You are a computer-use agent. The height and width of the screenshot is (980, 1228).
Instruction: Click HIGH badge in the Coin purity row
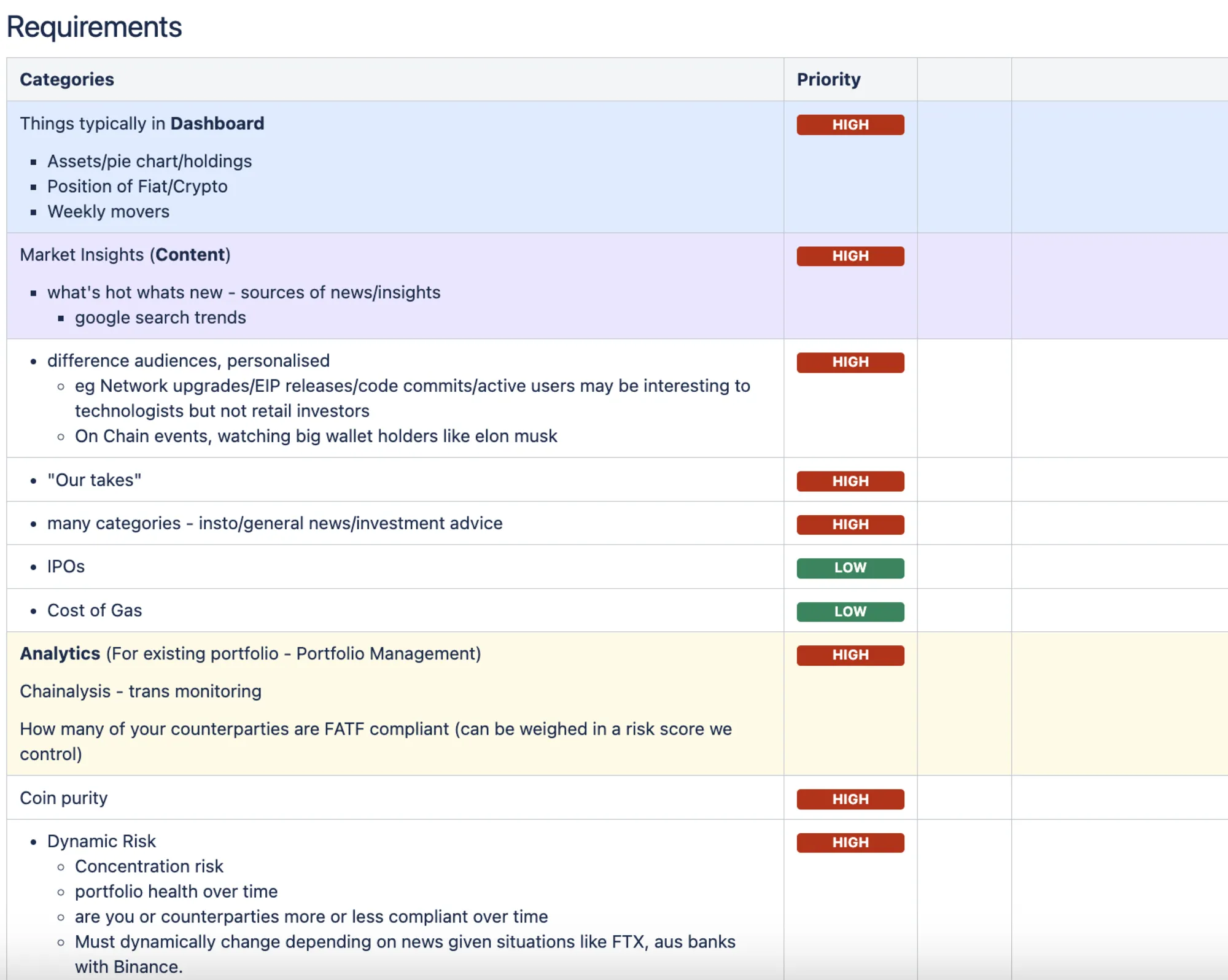pyautogui.click(x=850, y=799)
